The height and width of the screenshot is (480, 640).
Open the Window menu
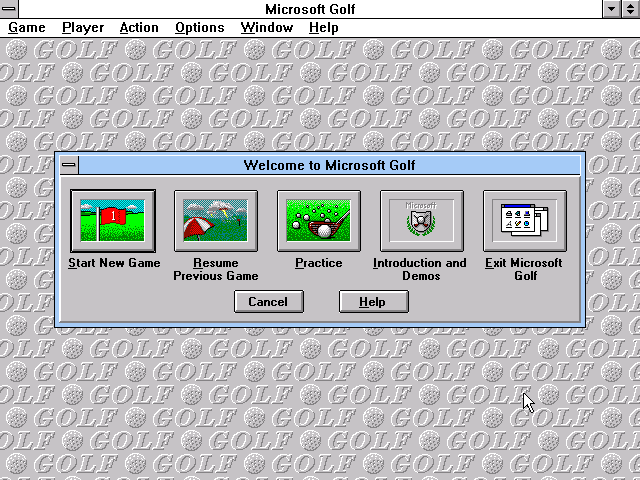(267, 28)
